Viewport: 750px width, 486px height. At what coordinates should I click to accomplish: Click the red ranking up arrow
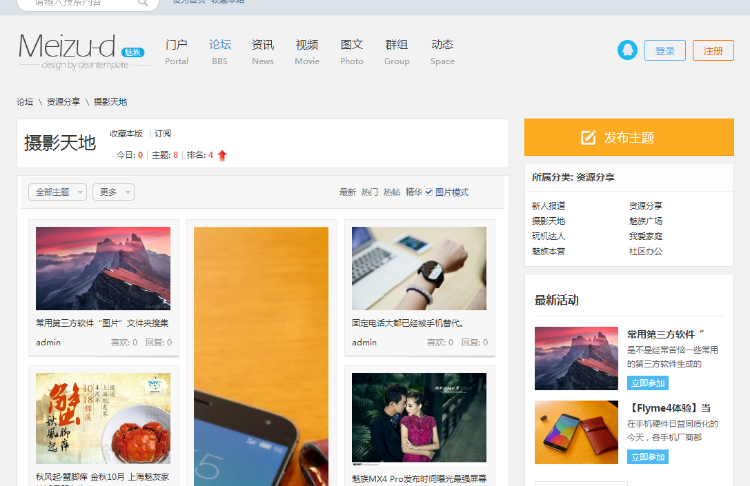tap(222, 155)
